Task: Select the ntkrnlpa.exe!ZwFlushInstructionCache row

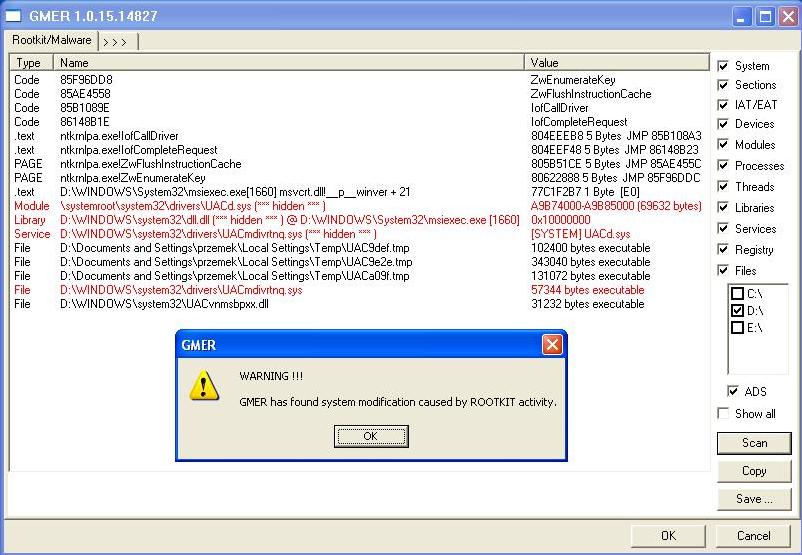Action: (359, 164)
